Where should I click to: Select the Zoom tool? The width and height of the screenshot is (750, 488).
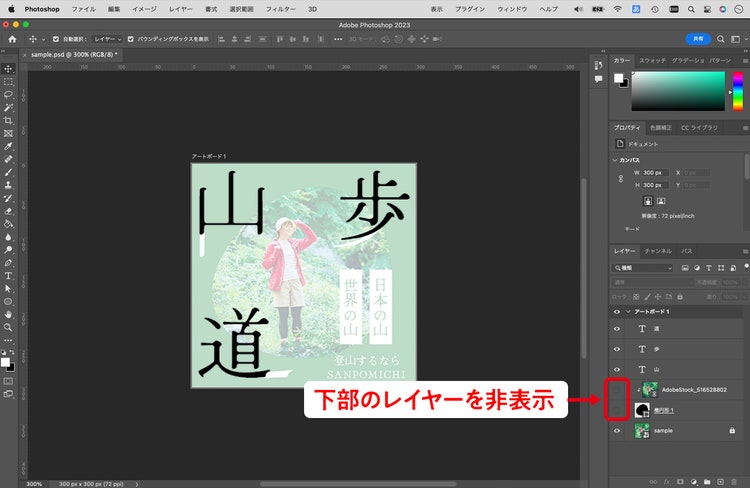pos(8,327)
